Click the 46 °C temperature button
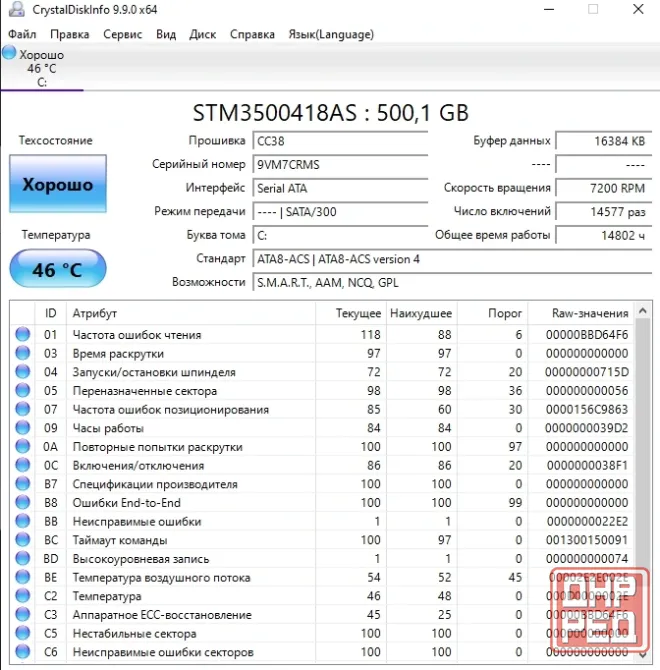 (58, 269)
